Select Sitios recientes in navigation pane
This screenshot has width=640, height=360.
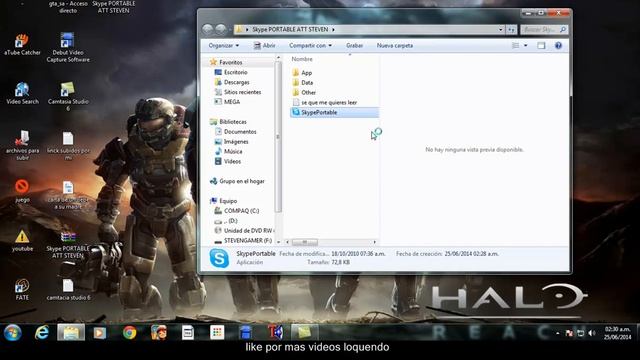[x=242, y=92]
